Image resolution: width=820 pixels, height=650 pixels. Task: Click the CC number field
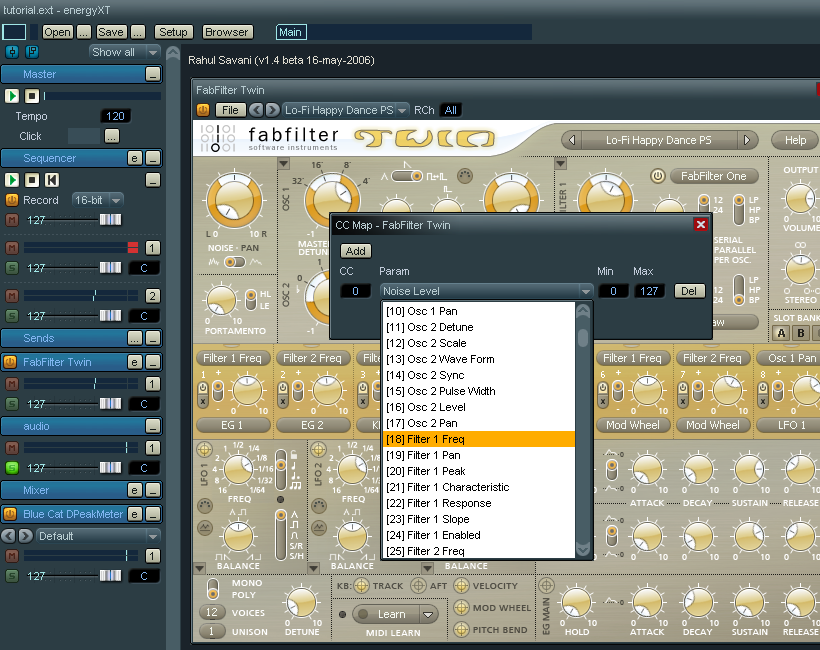[355, 291]
